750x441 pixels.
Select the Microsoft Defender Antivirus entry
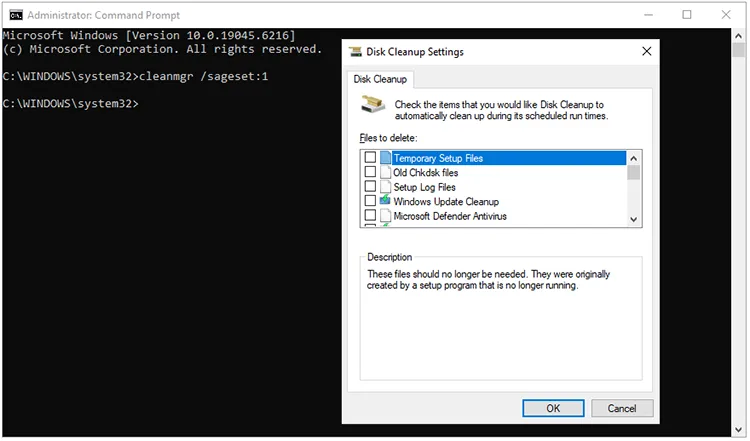tap(450, 216)
